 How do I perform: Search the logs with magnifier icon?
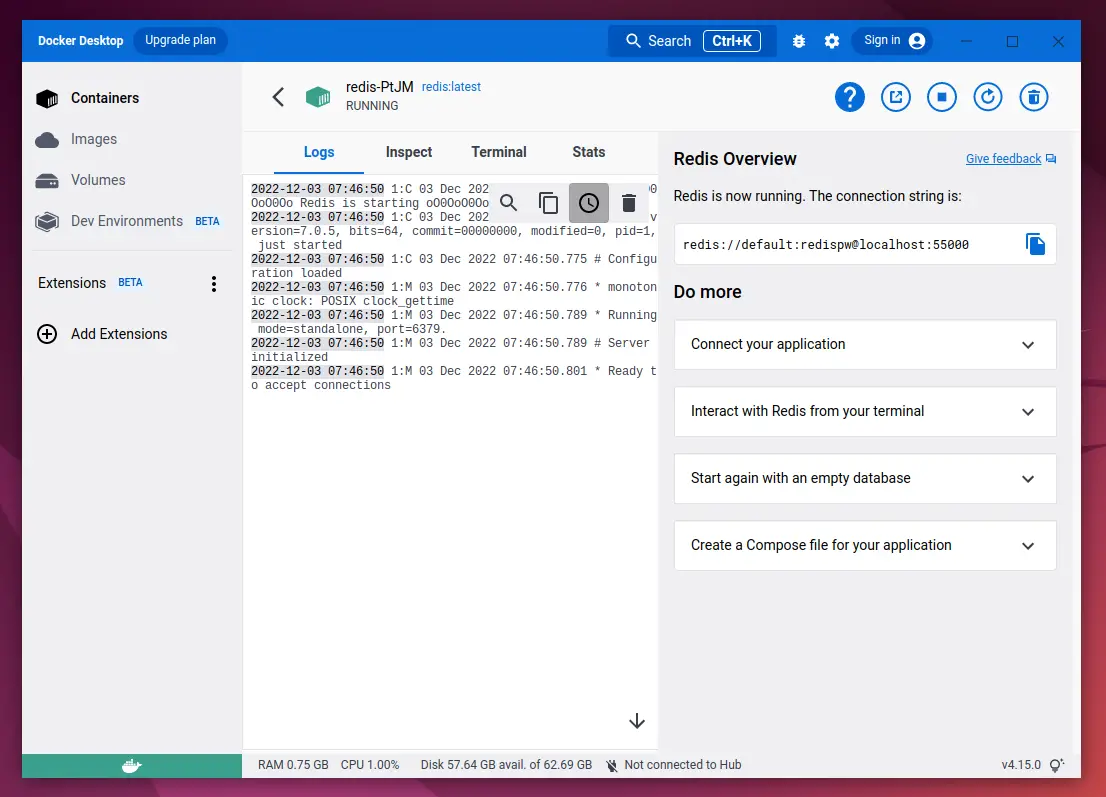(509, 203)
